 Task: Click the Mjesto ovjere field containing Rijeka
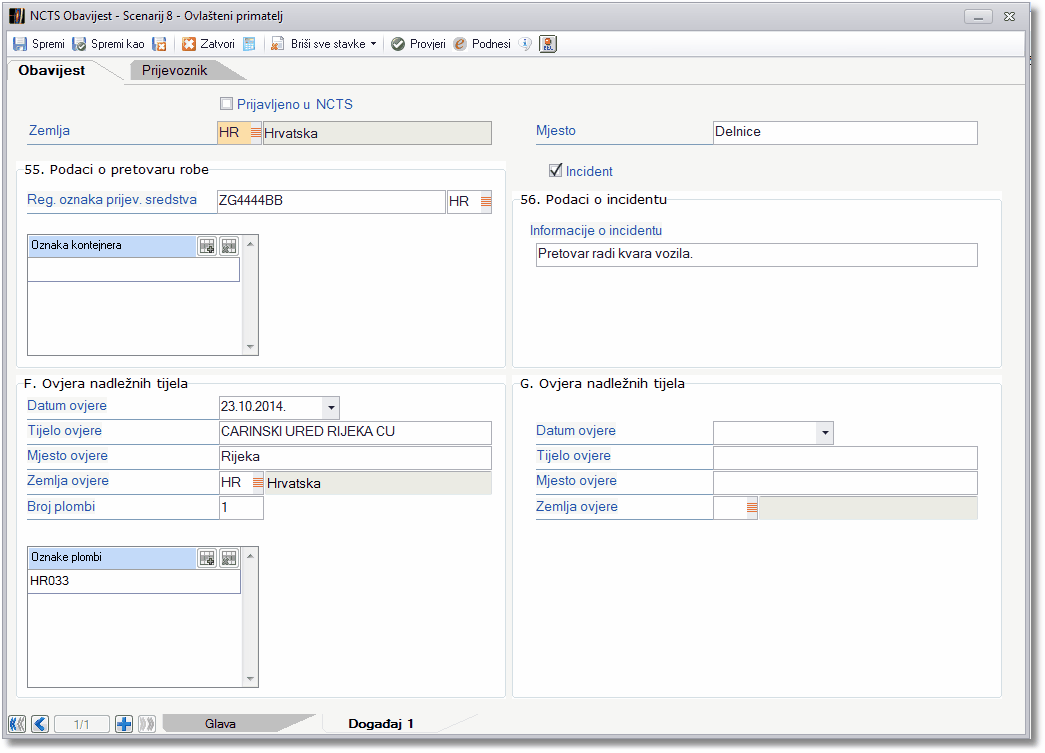click(x=355, y=457)
